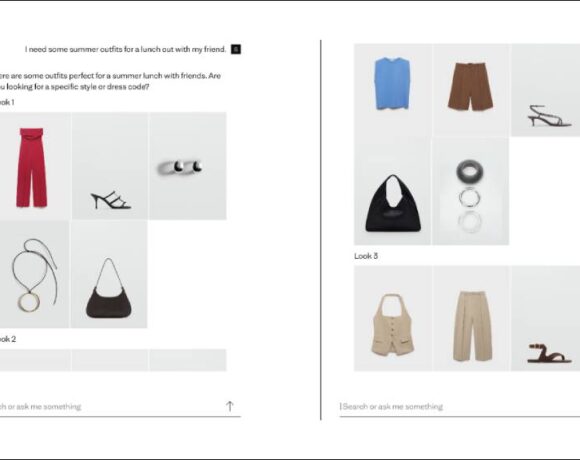The height and width of the screenshot is (460, 580).
Task: Open the set of bangle bracelets
Action: click(471, 191)
